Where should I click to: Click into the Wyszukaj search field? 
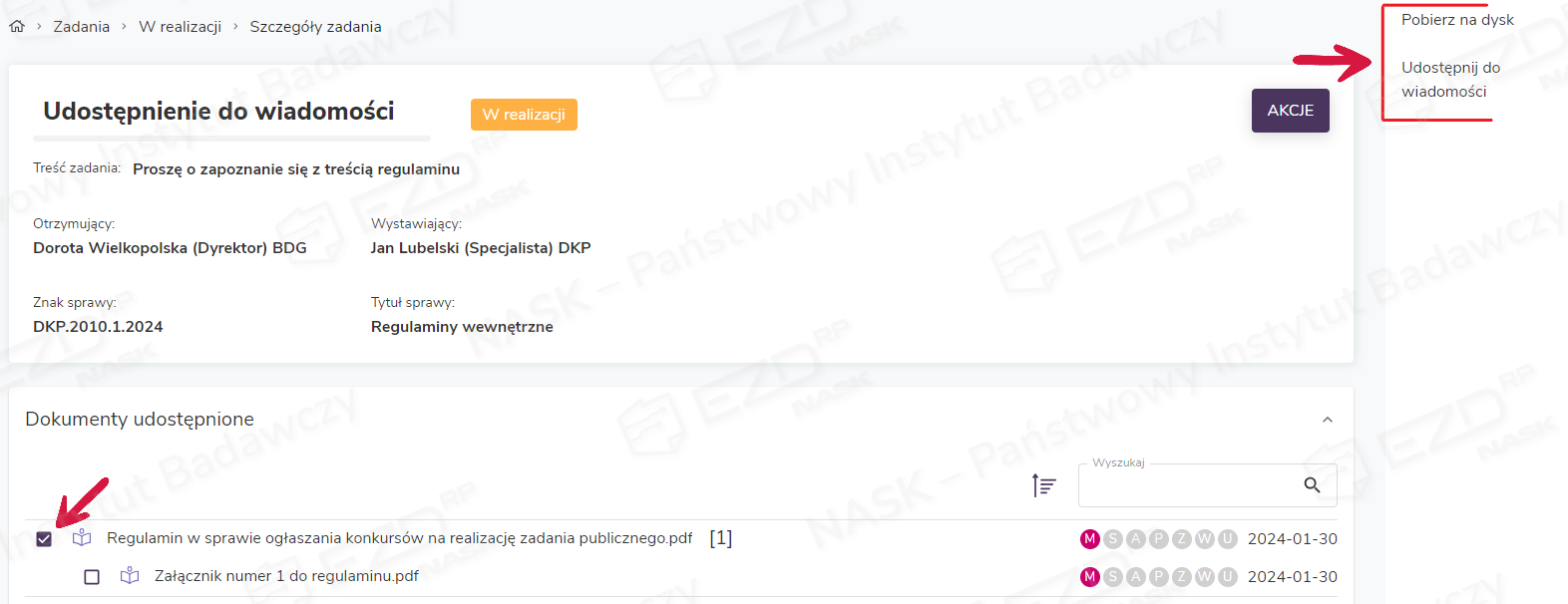pyautogui.click(x=1187, y=485)
